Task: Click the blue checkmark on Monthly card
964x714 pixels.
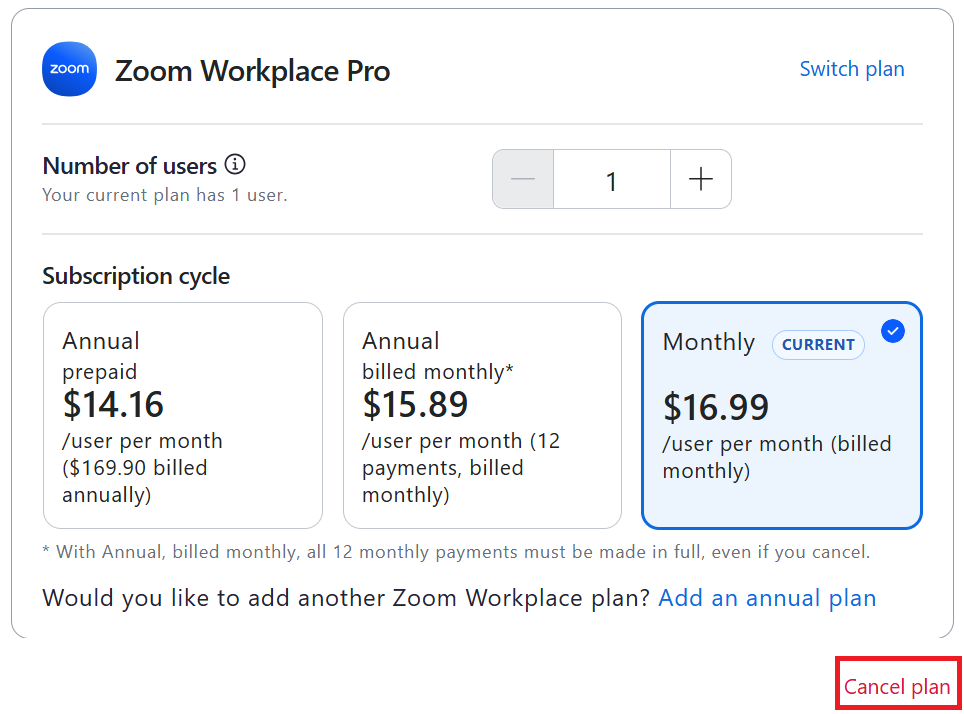Action: click(893, 331)
